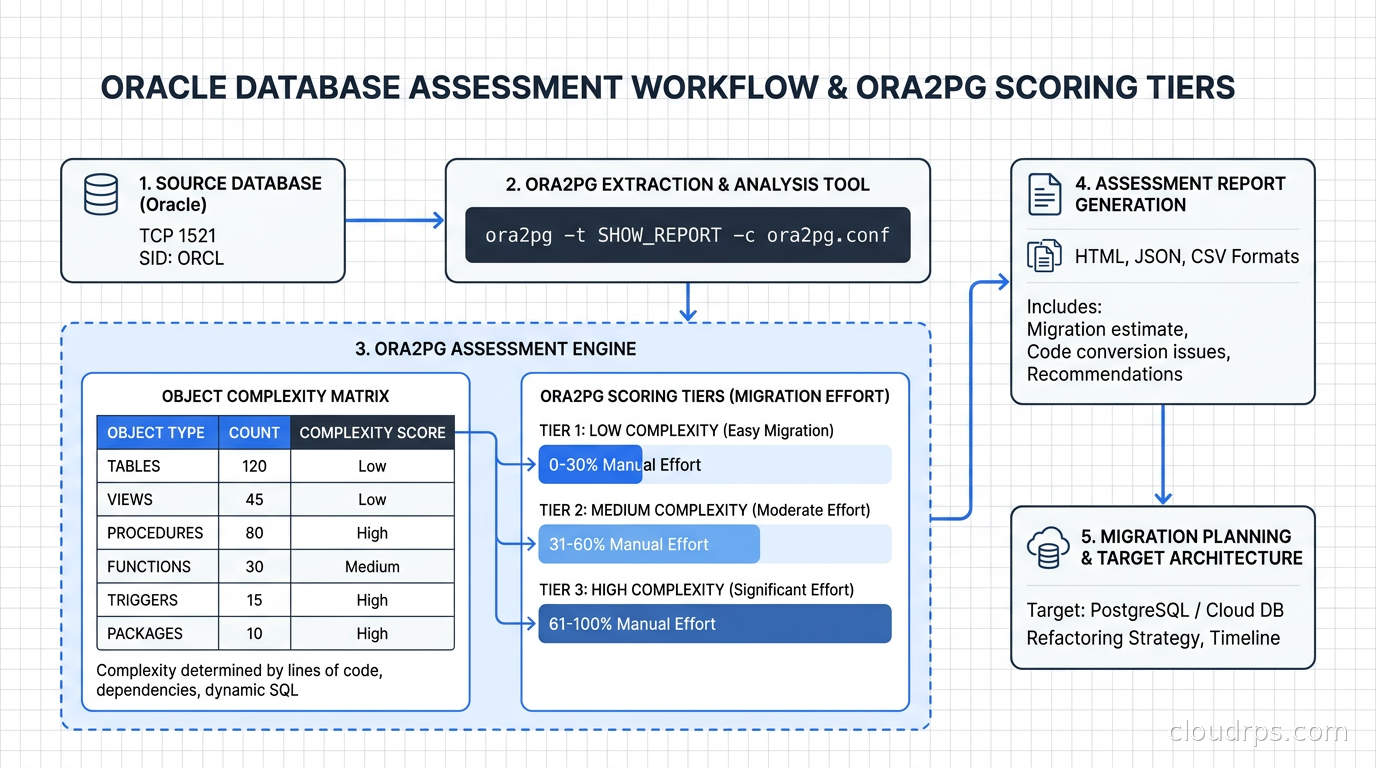
Task: Click the 31-60% Manual Effort progress bar
Action: pos(715,544)
